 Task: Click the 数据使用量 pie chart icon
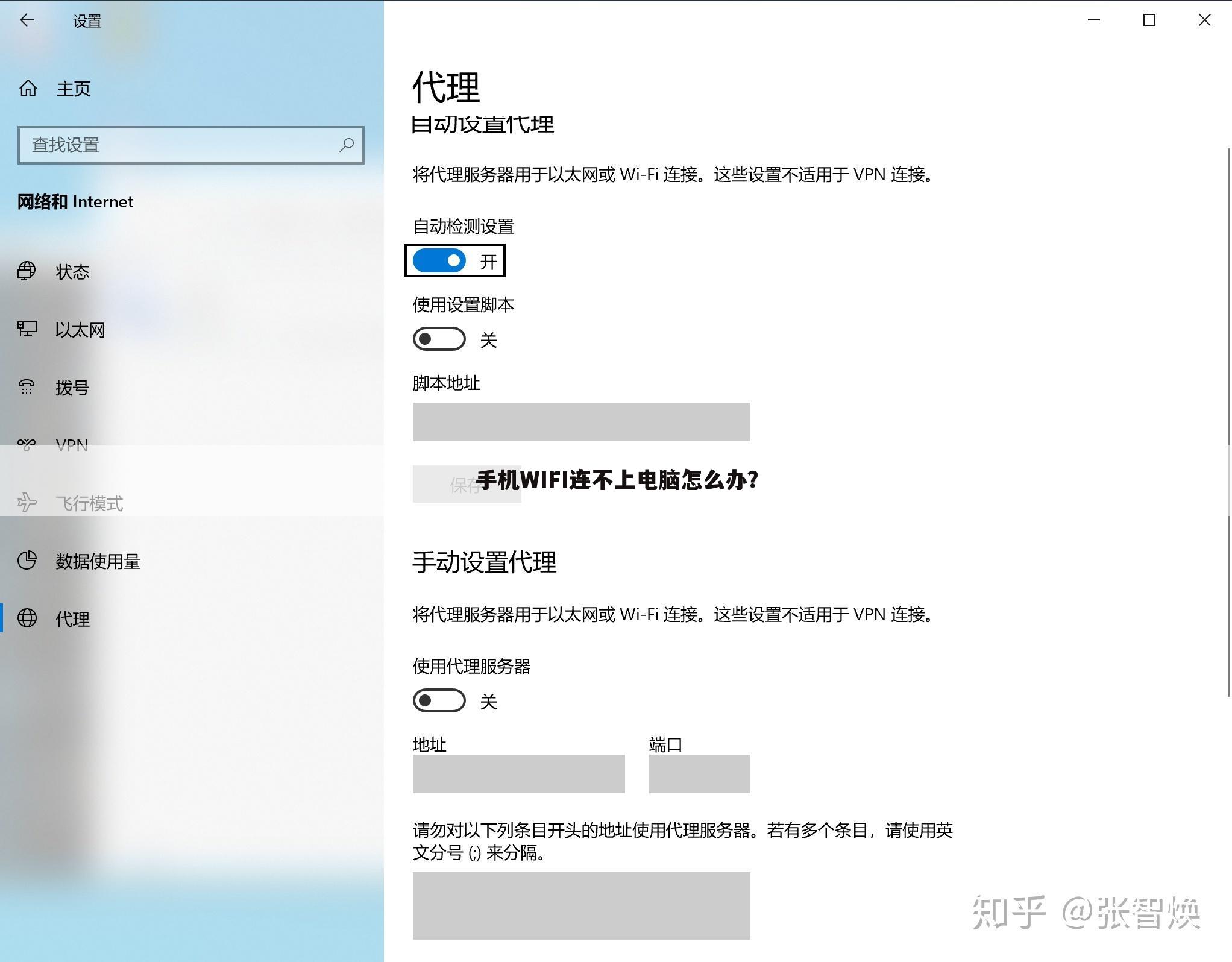(x=27, y=561)
